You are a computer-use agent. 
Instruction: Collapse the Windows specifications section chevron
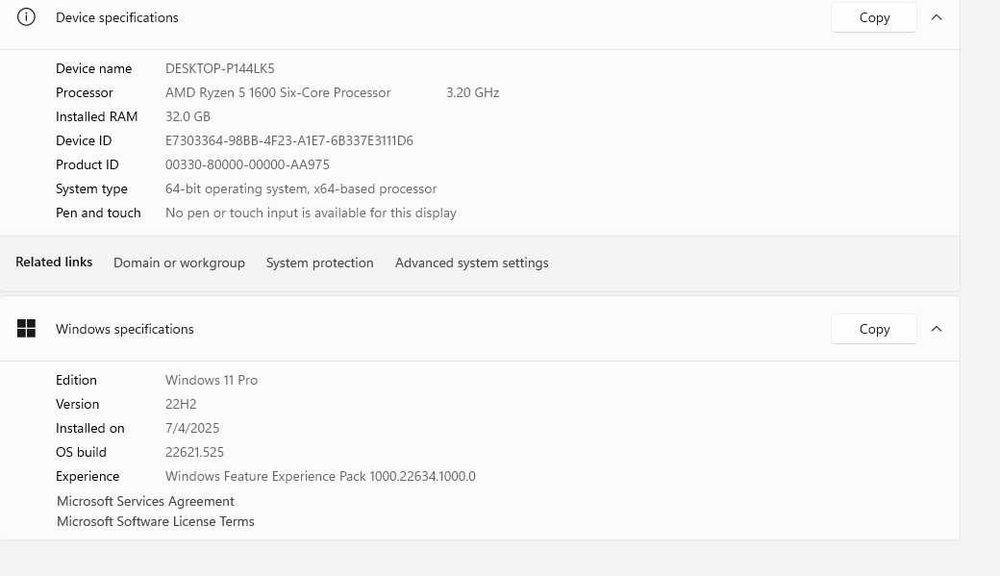point(936,329)
